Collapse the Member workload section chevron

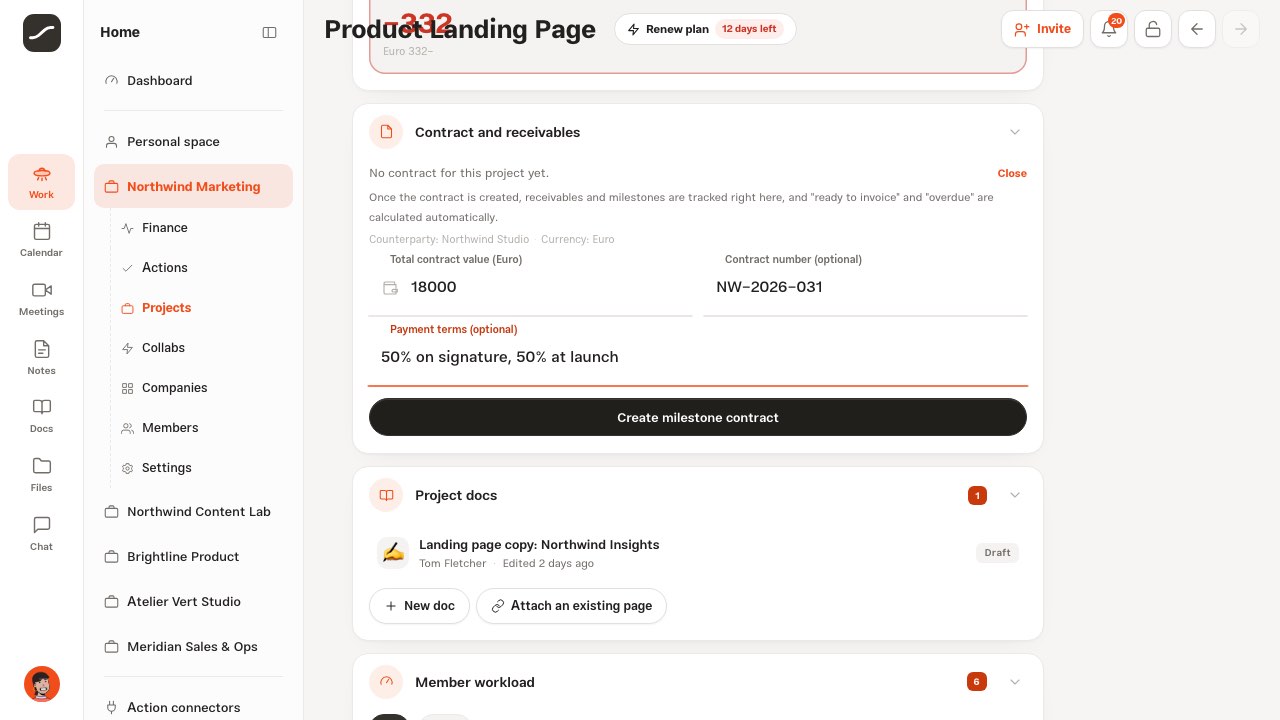tap(1015, 682)
